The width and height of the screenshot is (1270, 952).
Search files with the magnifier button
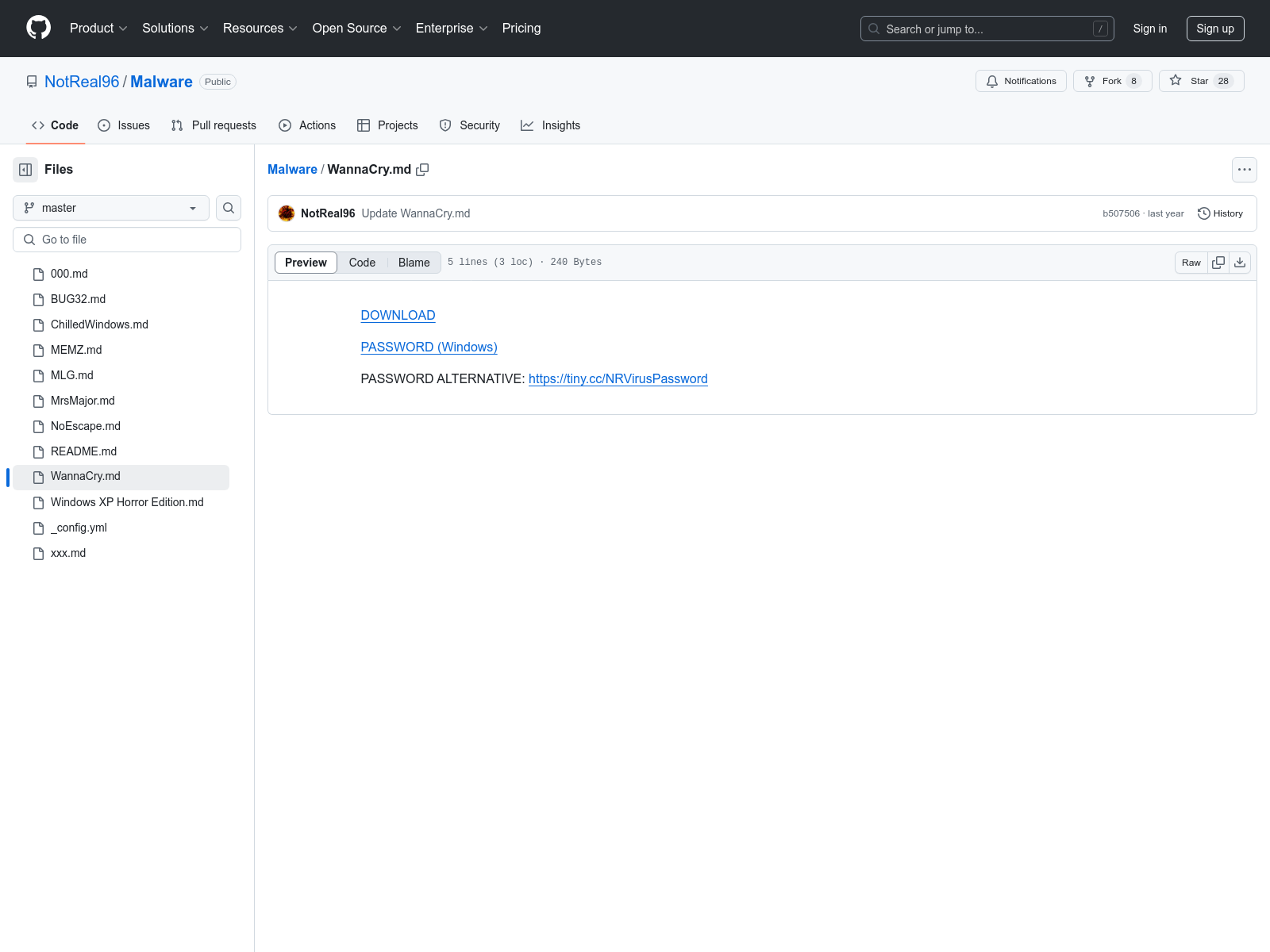point(229,208)
